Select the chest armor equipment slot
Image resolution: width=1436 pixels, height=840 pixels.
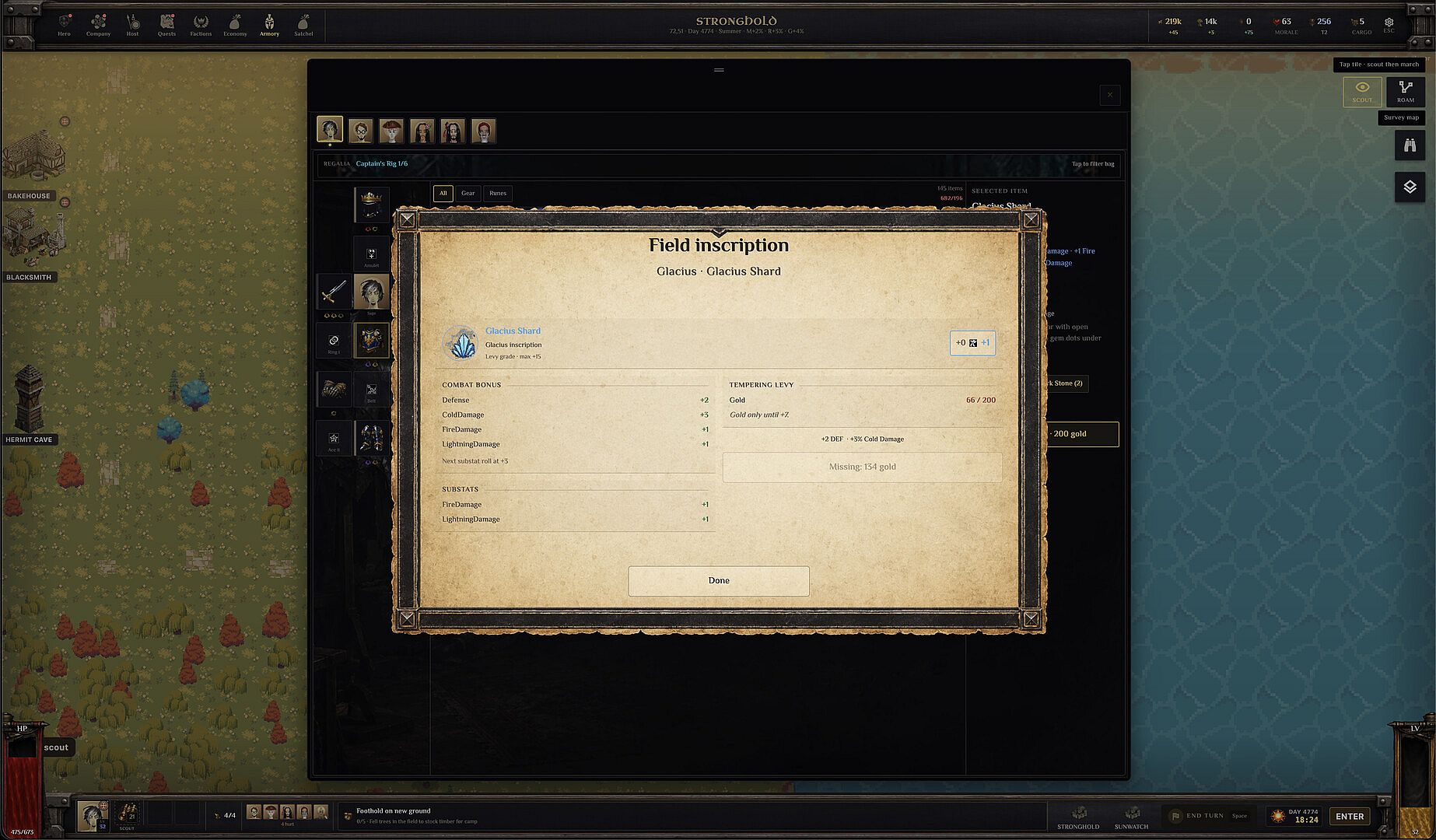click(372, 341)
